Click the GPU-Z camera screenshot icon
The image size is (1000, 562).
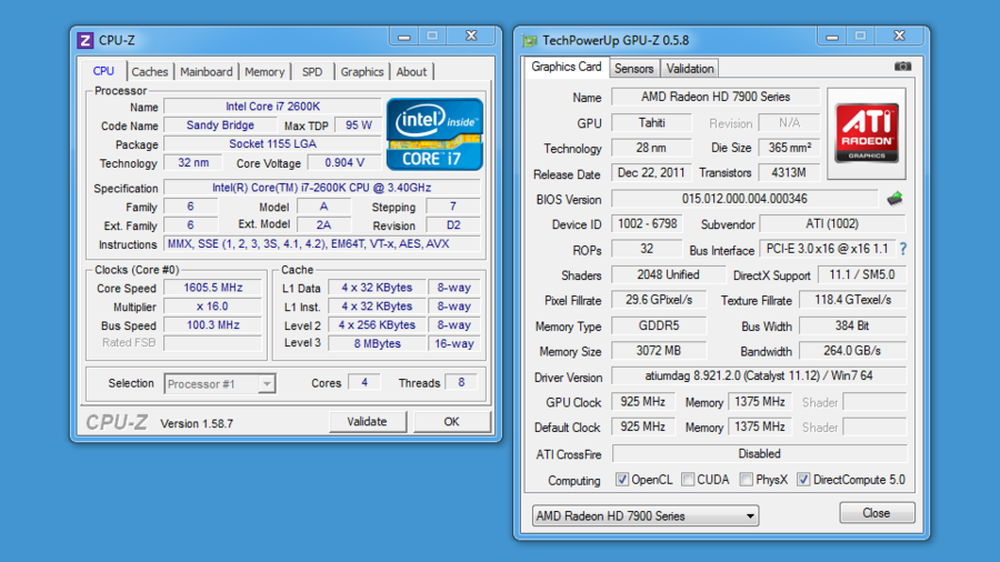pos(902,66)
